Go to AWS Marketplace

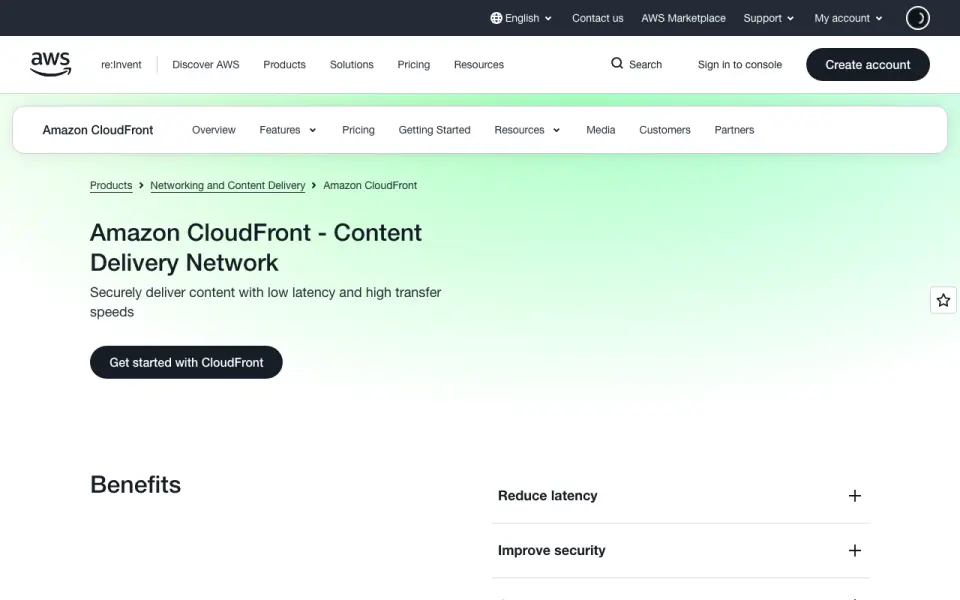(683, 18)
